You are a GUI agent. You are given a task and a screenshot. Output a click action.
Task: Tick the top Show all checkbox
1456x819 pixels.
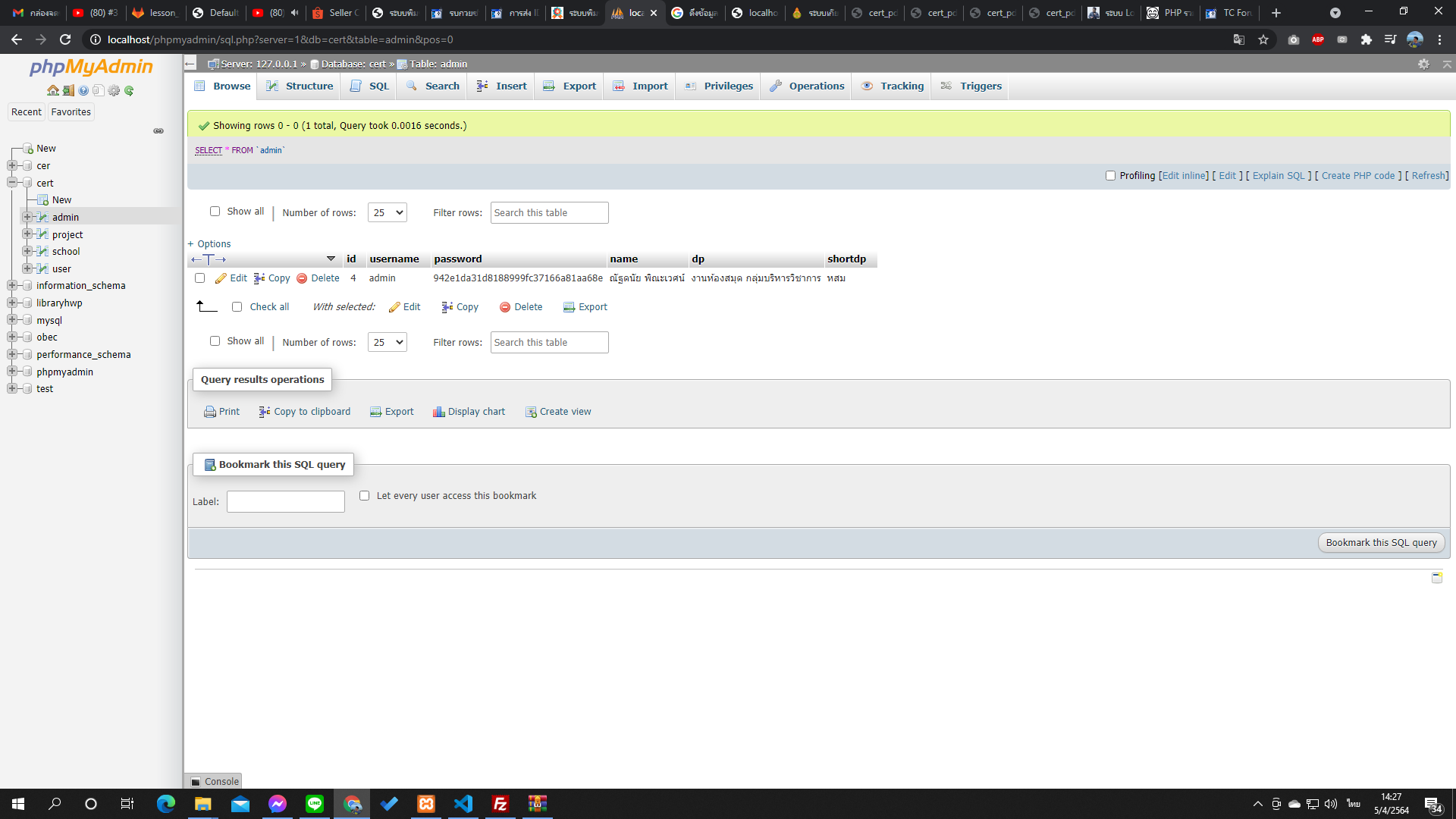(215, 212)
